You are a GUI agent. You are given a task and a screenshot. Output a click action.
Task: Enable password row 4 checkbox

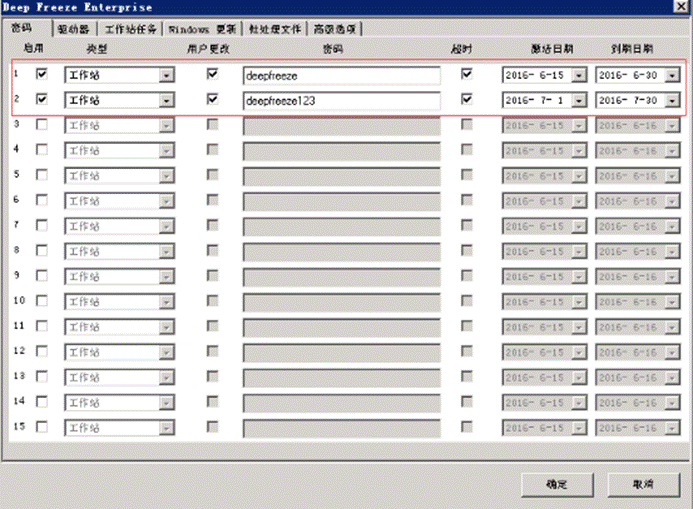coord(42,150)
